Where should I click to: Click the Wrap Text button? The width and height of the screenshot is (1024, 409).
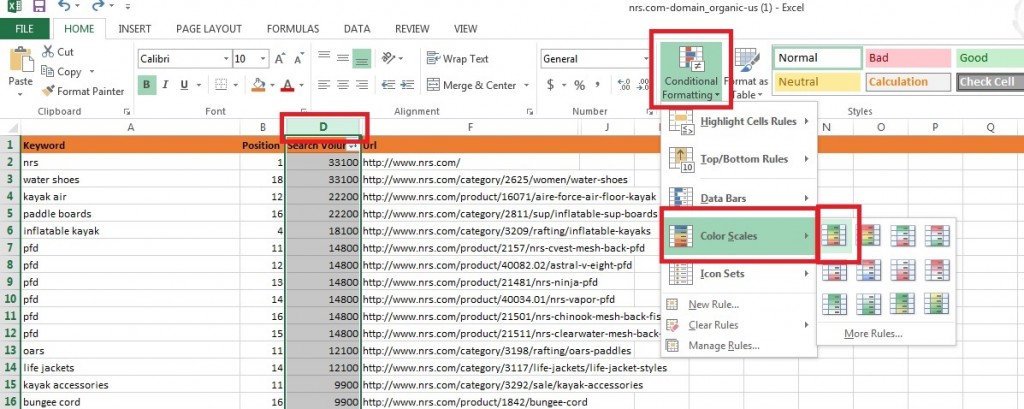coord(457,59)
